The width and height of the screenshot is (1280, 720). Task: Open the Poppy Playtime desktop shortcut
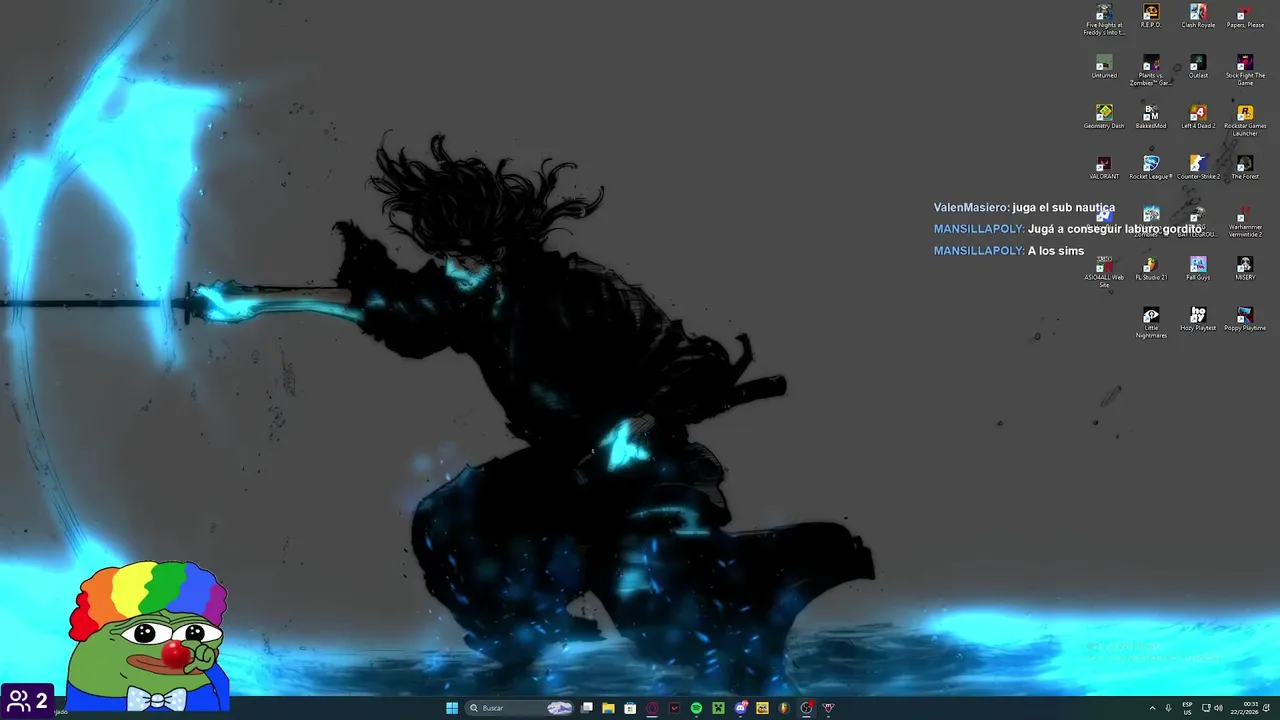pos(1245,319)
